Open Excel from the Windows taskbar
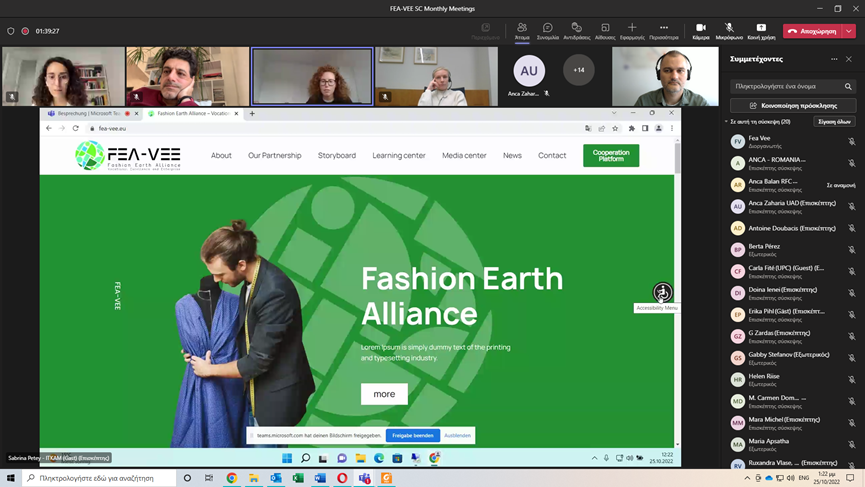The width and height of the screenshot is (865, 487). pyautogui.click(x=298, y=478)
